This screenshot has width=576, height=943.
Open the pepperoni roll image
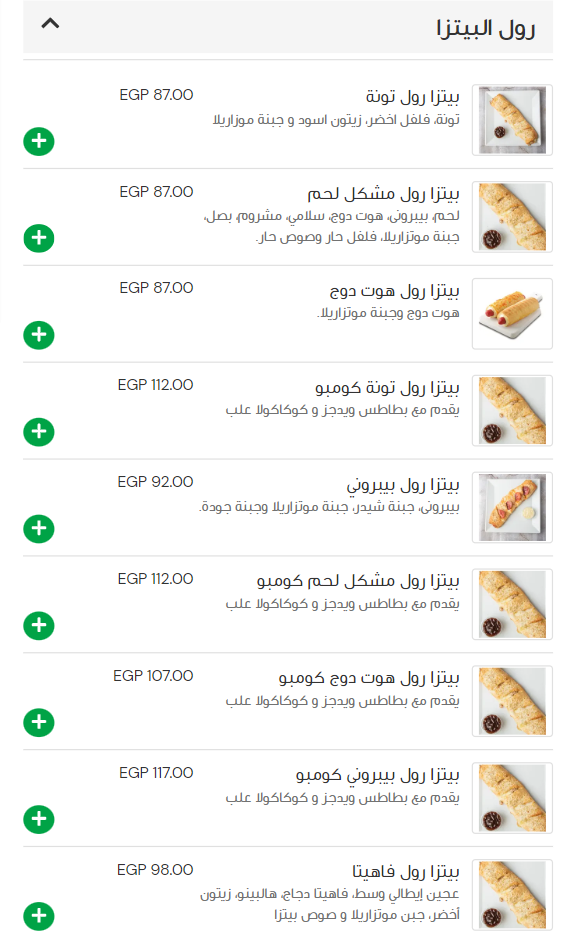click(512, 507)
